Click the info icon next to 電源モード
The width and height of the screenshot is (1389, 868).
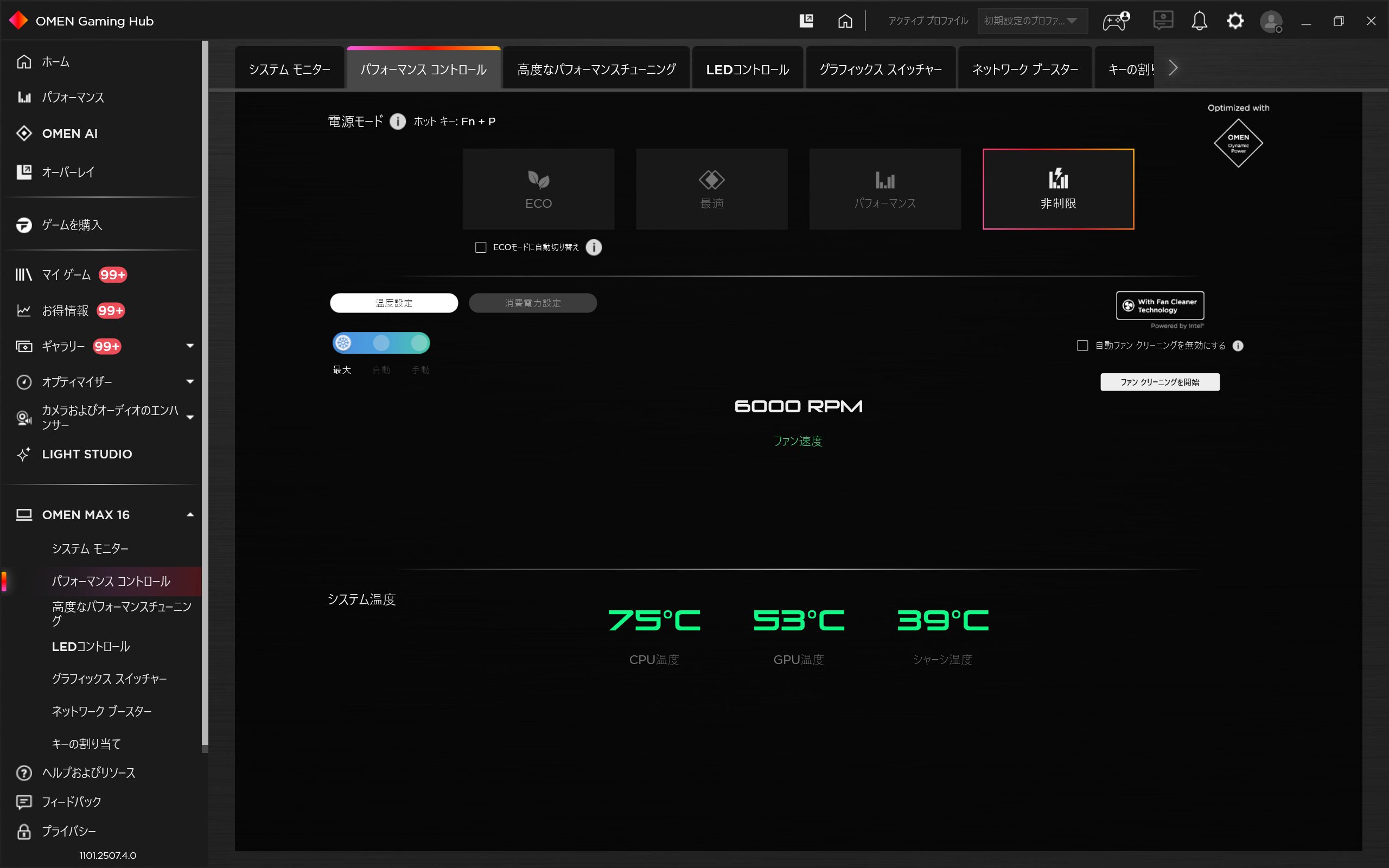[x=397, y=121]
